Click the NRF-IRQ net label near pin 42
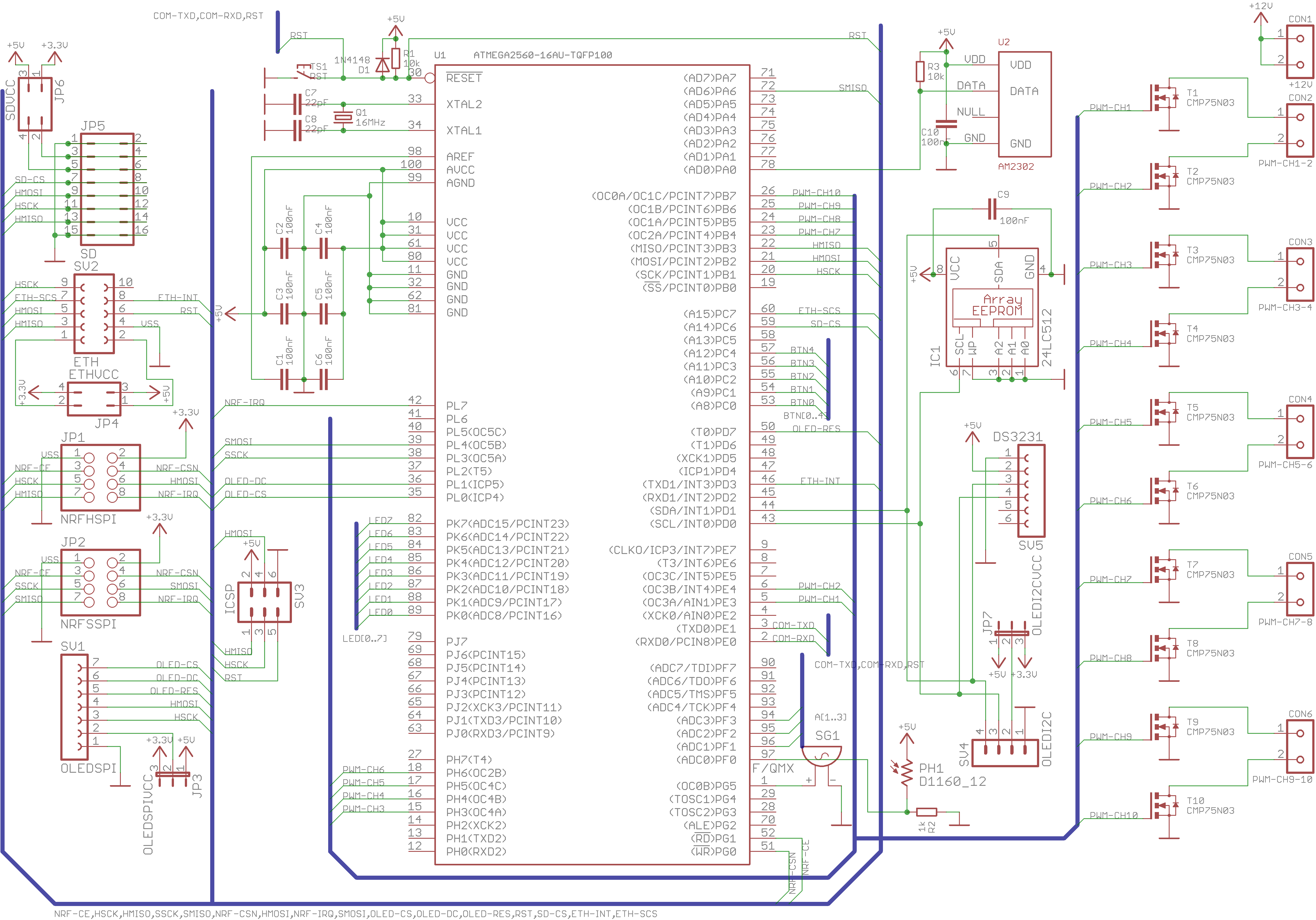 pos(245,402)
